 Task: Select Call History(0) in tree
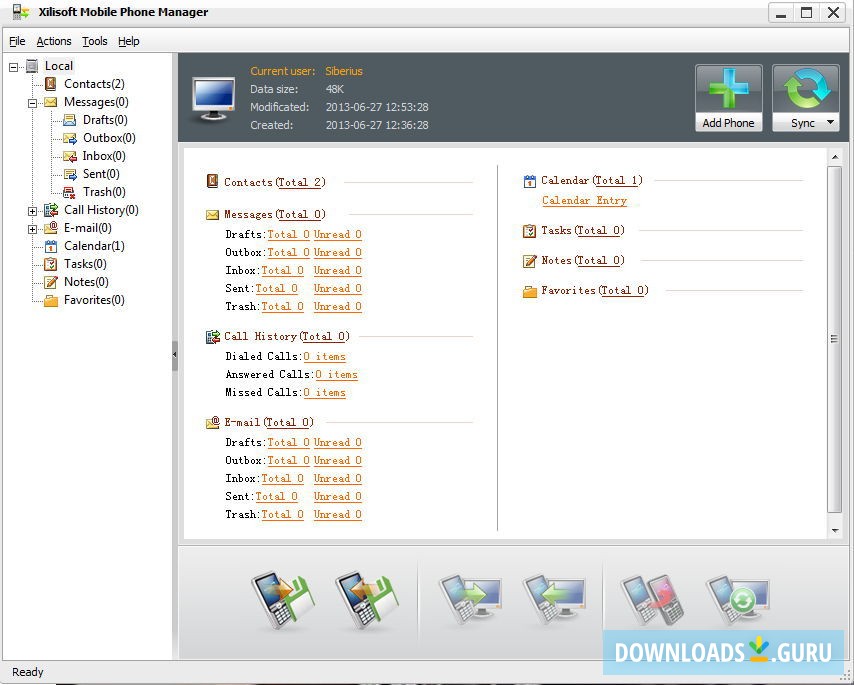click(101, 210)
